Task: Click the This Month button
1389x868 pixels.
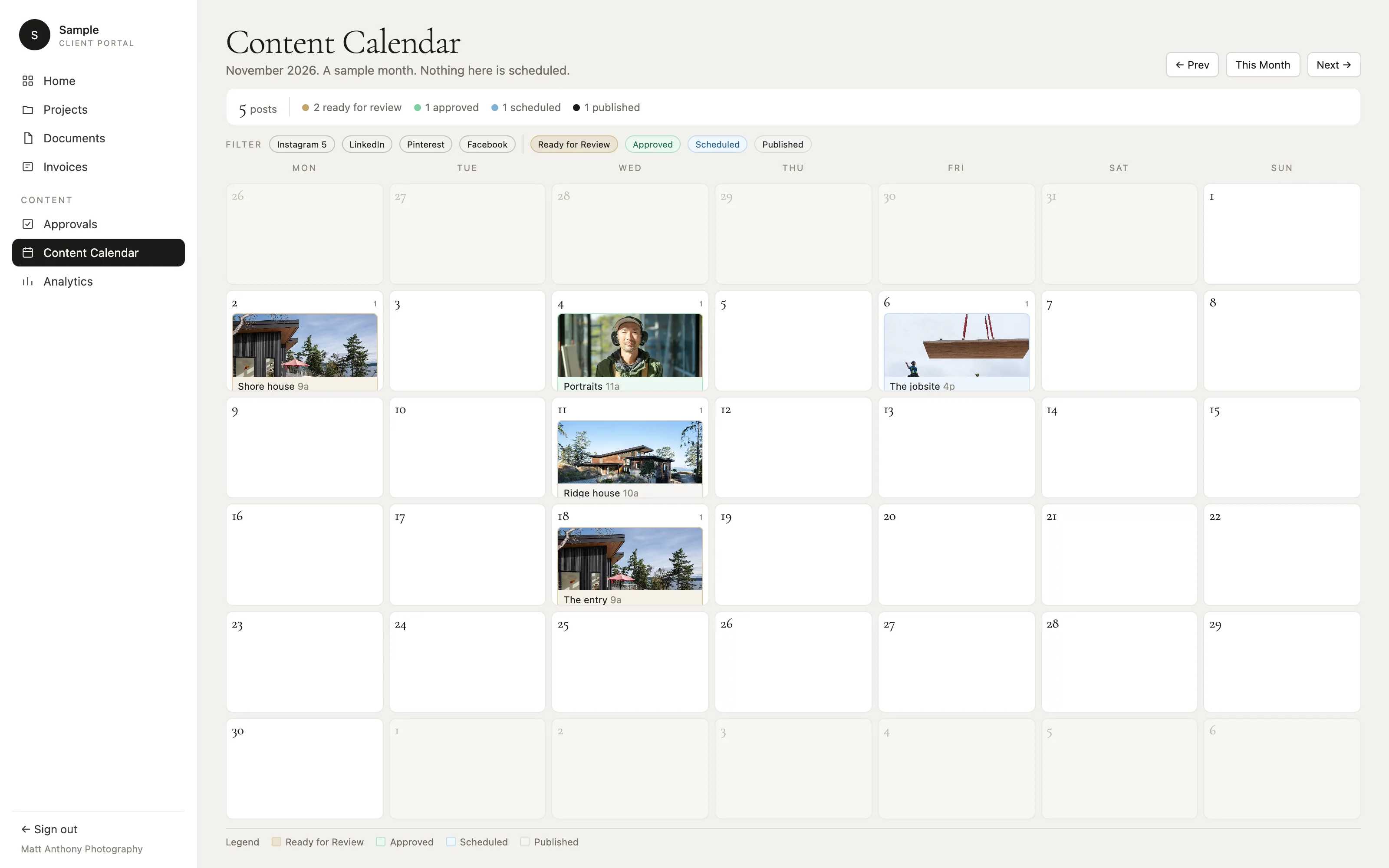Action: tap(1262, 65)
